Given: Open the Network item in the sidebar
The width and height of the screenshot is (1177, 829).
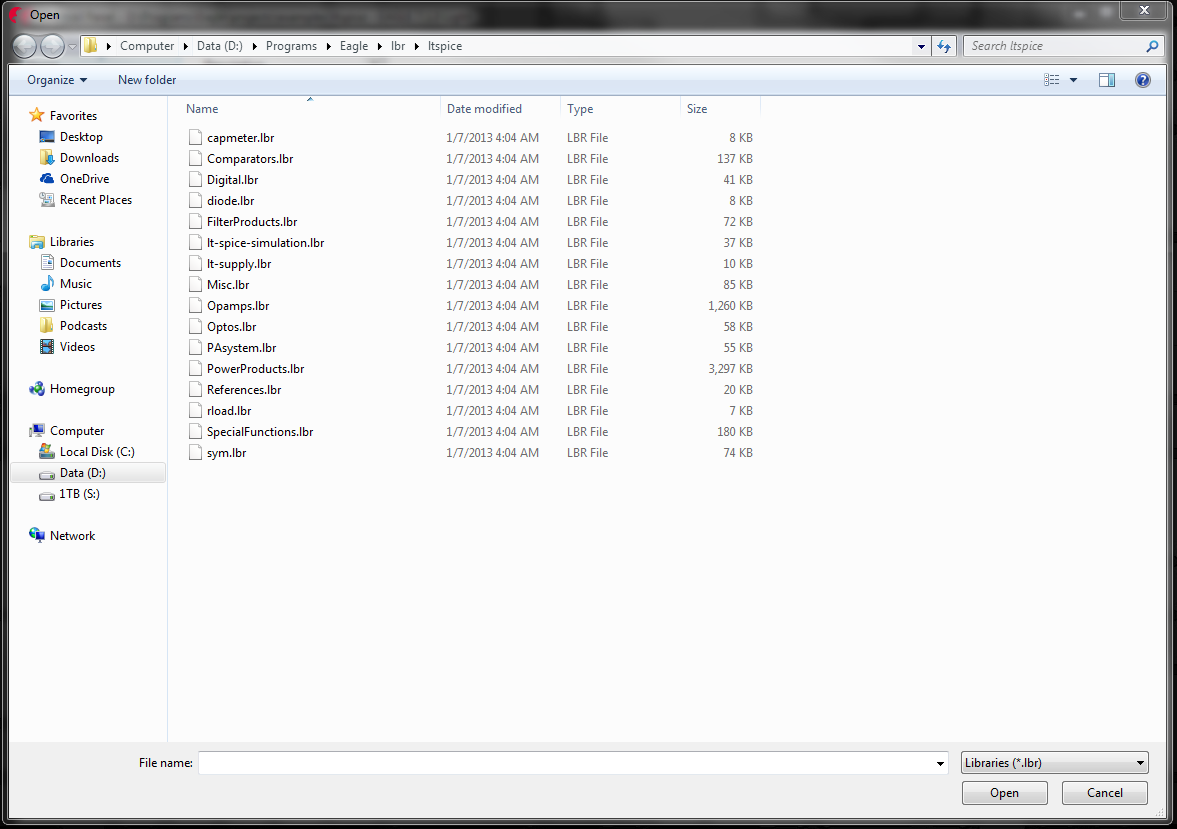Looking at the screenshot, I should (x=71, y=535).
